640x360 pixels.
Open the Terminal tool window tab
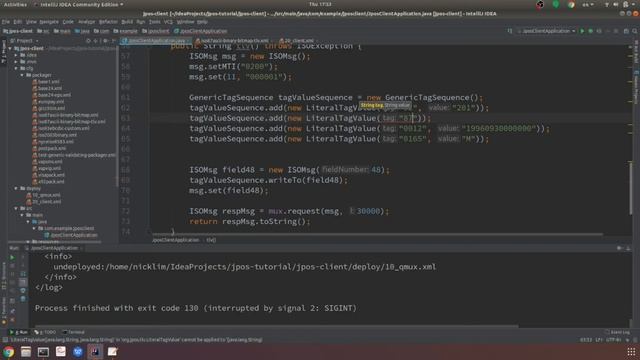[74, 332]
